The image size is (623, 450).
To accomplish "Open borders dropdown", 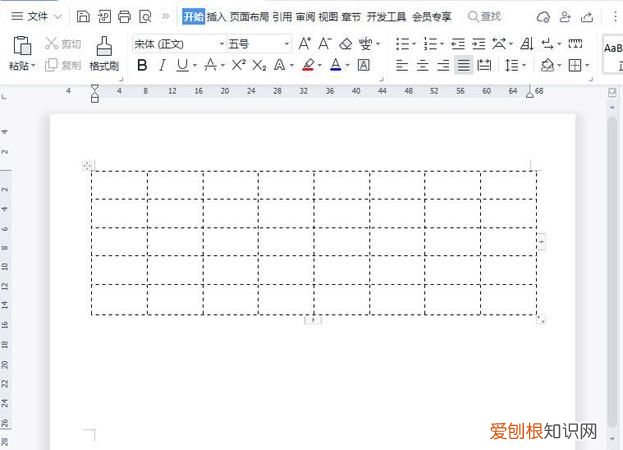I will point(587,65).
